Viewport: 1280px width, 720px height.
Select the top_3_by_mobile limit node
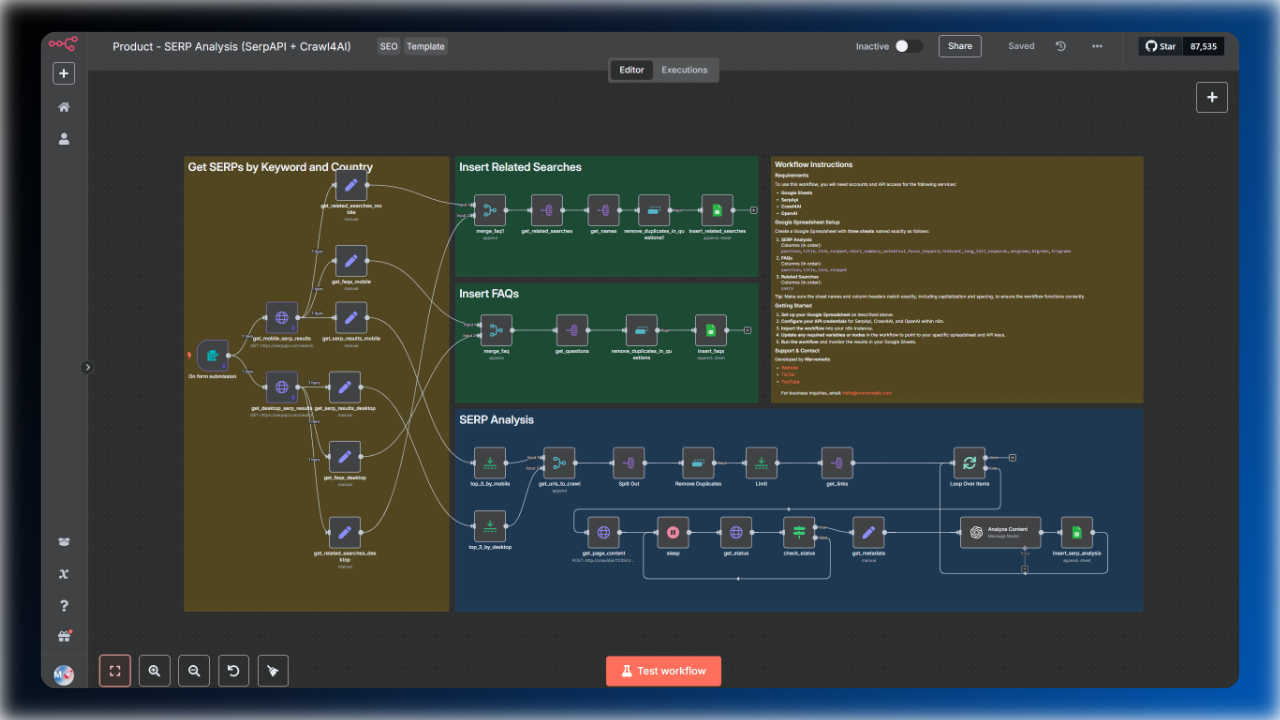click(x=490, y=462)
